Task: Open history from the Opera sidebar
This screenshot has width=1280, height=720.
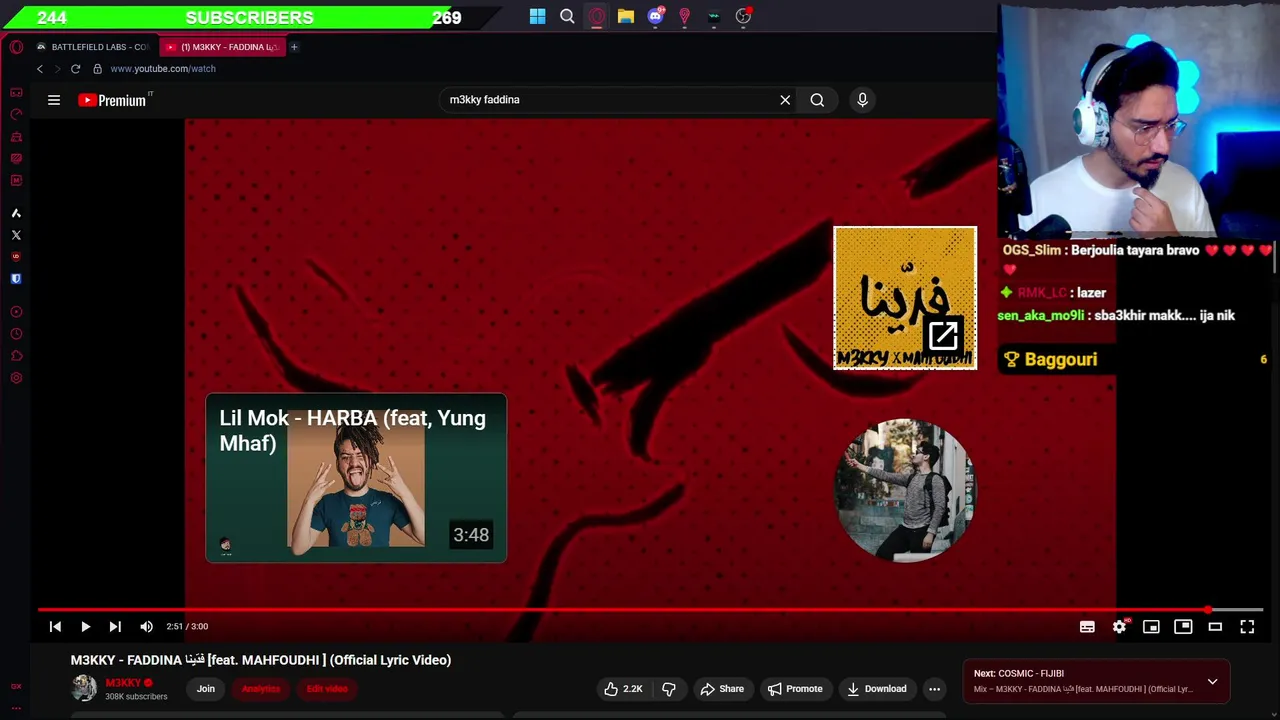Action: pos(16,334)
